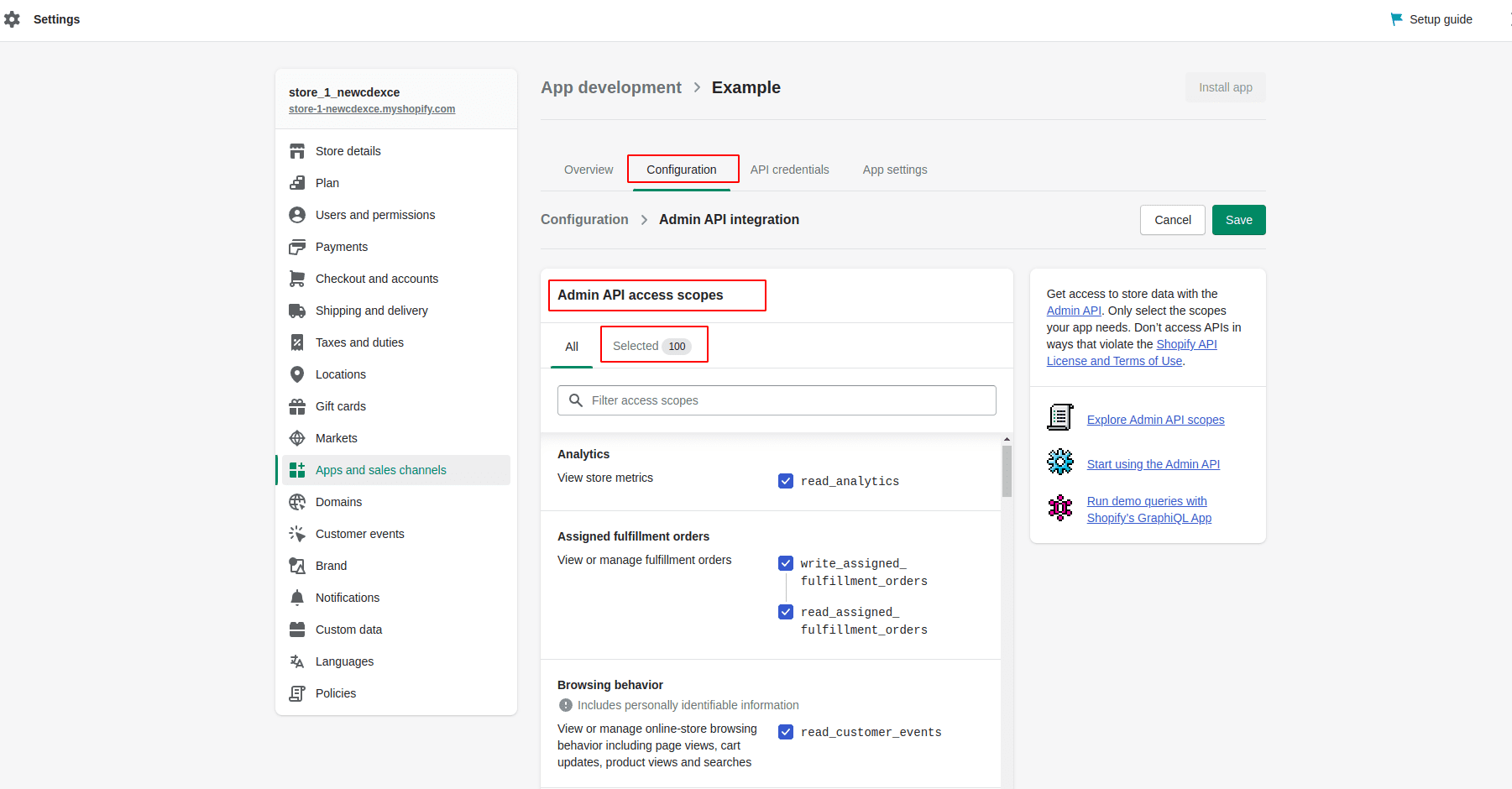Viewport: 1512px width, 789px height.
Task: Show the Selected 100 scopes tab
Action: tap(652, 346)
